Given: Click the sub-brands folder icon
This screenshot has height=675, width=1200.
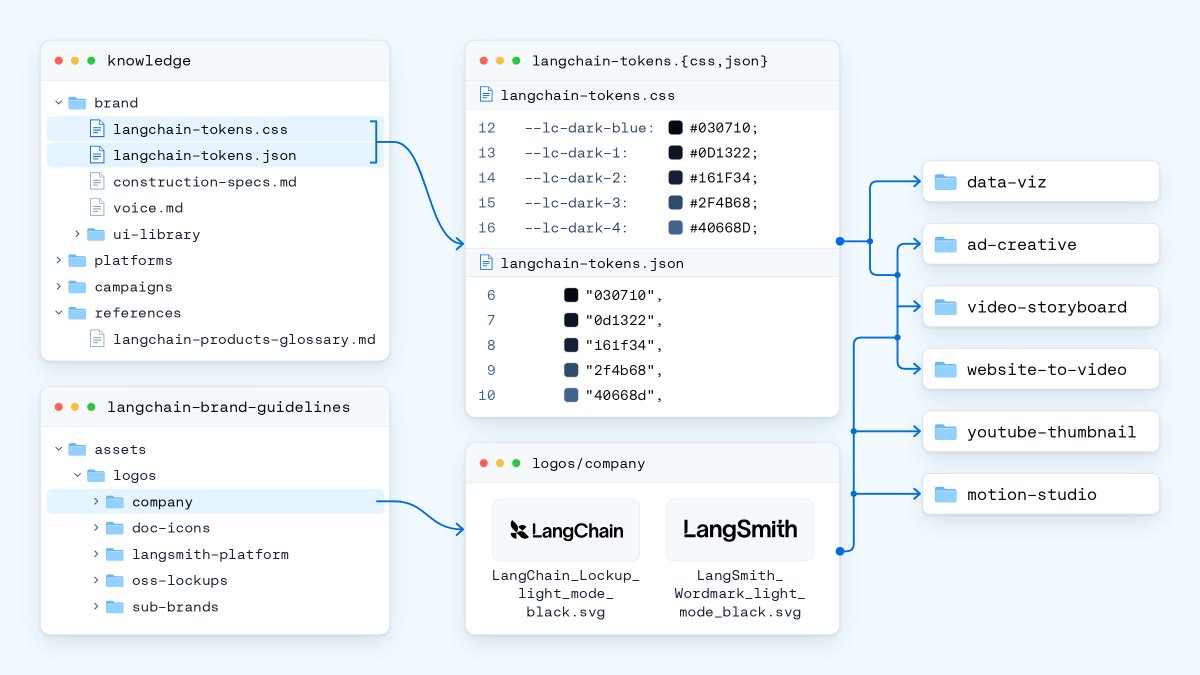Looking at the screenshot, I should click(115, 606).
